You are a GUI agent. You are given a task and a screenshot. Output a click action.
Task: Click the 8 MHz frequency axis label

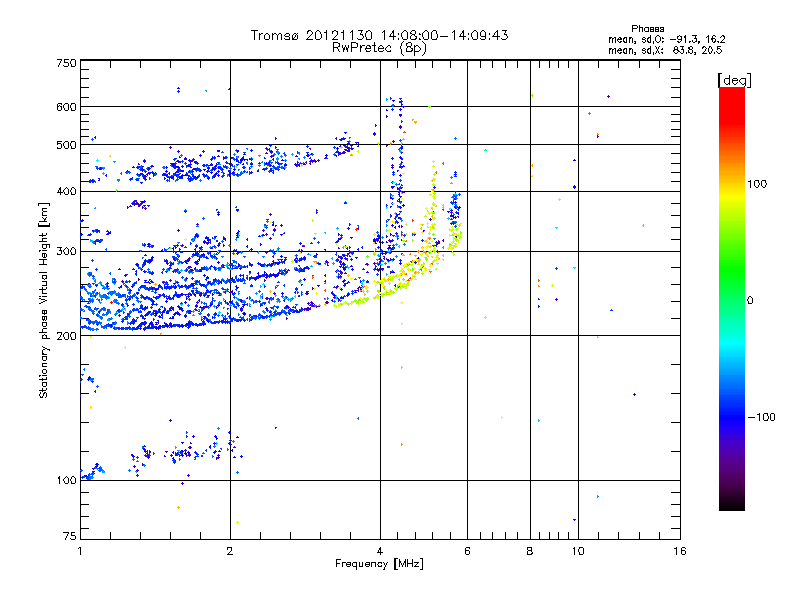530,551
